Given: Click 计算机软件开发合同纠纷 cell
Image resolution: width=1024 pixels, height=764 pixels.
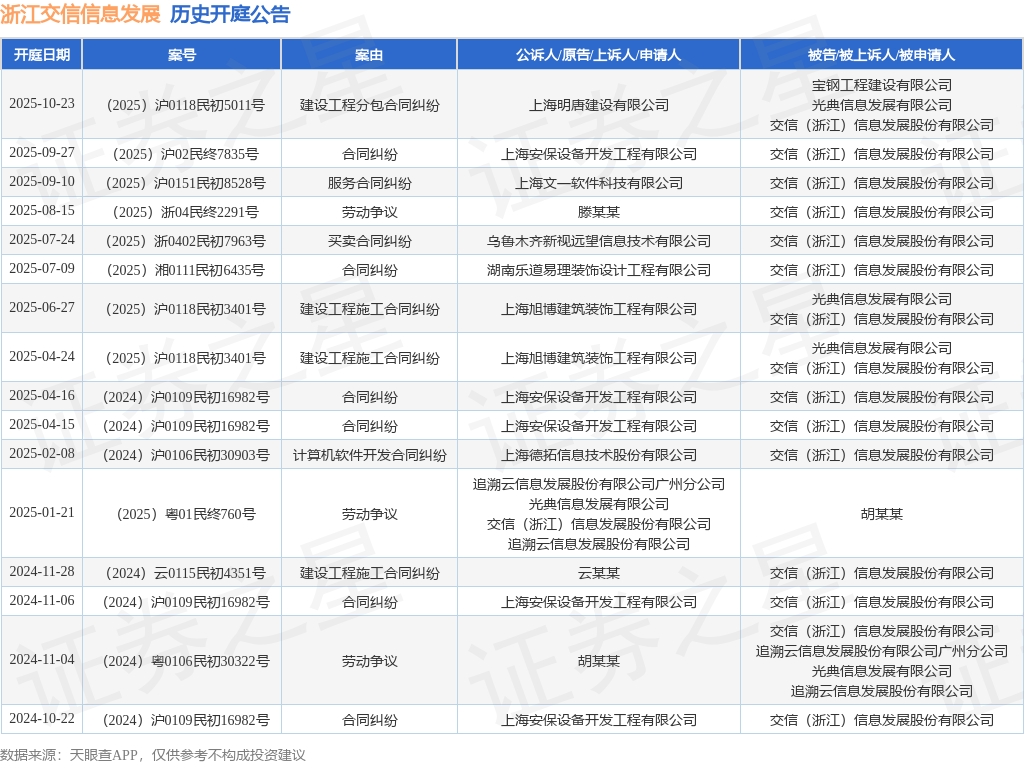Looking at the screenshot, I should [x=370, y=455].
